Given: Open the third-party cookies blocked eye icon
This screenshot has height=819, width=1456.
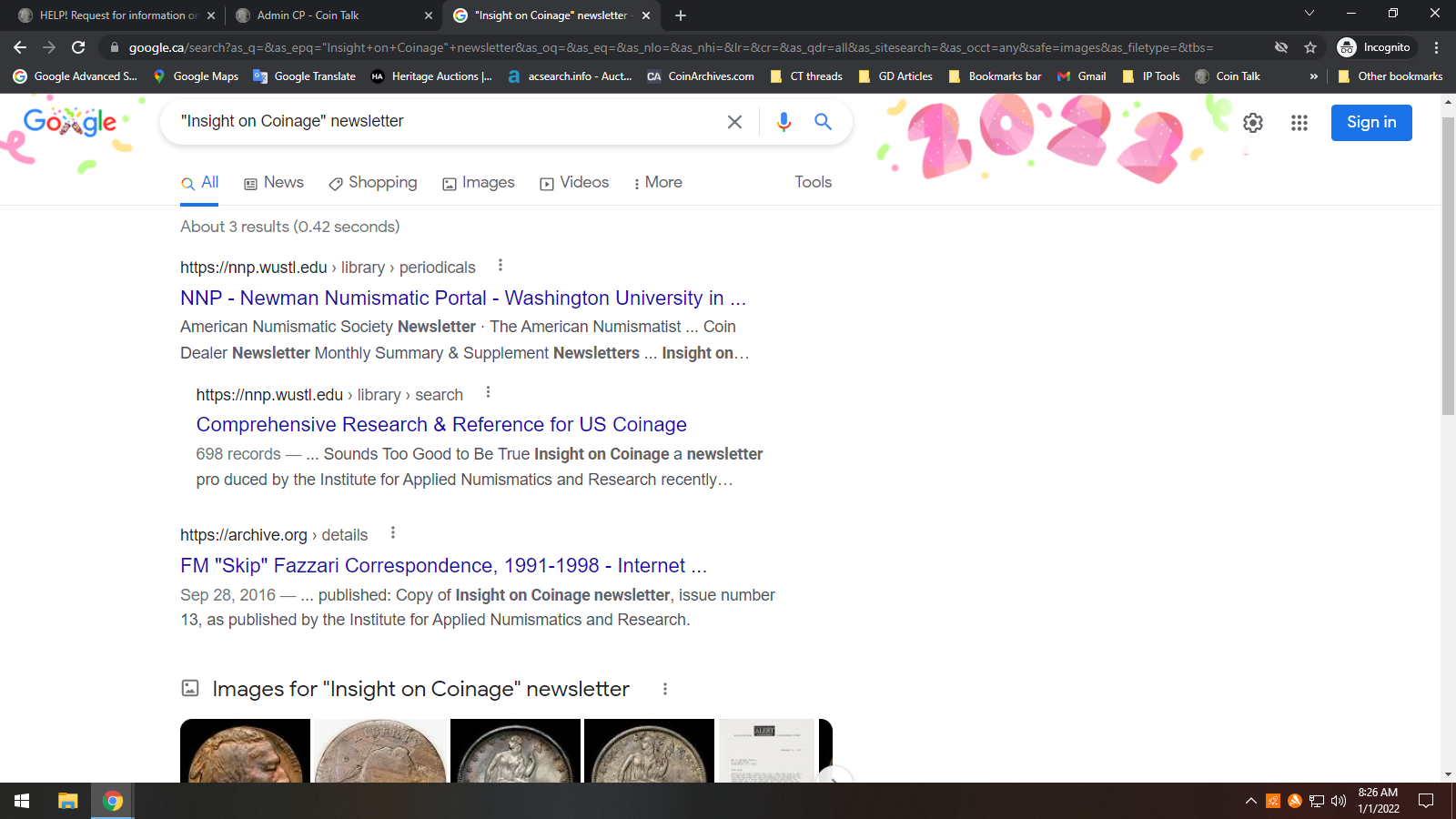Looking at the screenshot, I should (x=1281, y=47).
